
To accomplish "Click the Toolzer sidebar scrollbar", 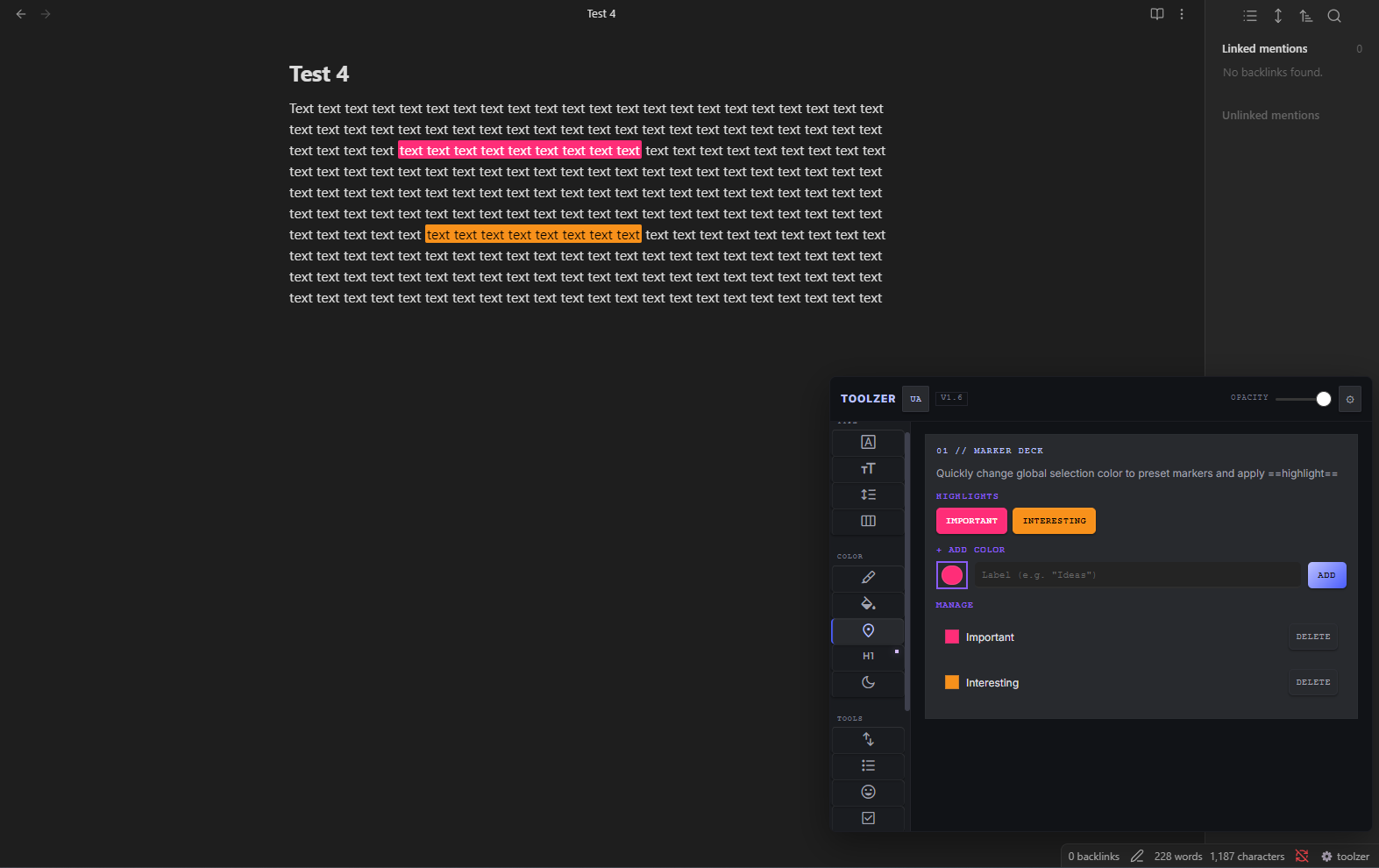I will [907, 570].
